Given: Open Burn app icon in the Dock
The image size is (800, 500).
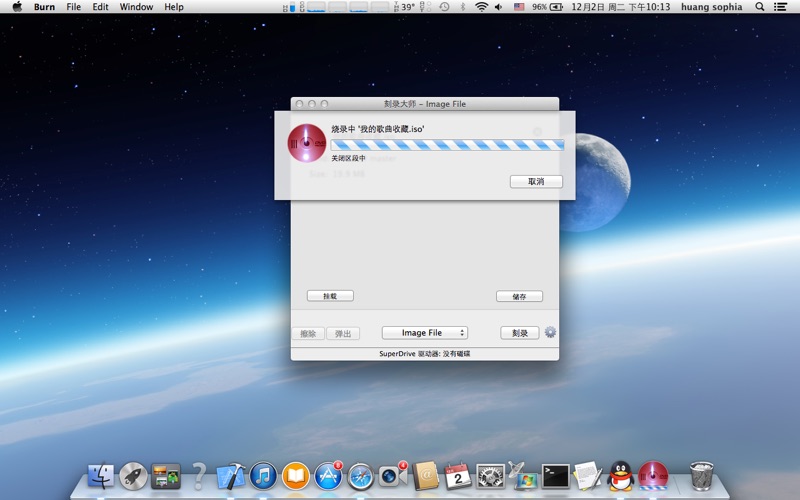Looking at the screenshot, I should point(653,476).
